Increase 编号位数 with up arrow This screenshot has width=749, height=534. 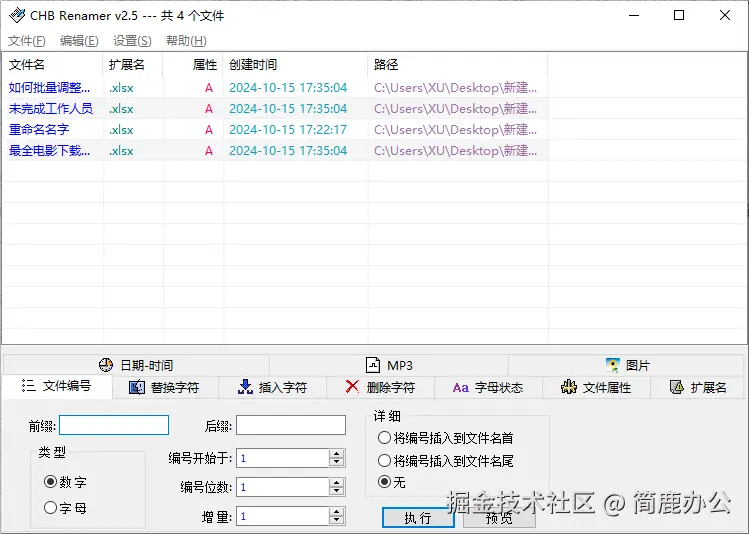click(x=337, y=483)
